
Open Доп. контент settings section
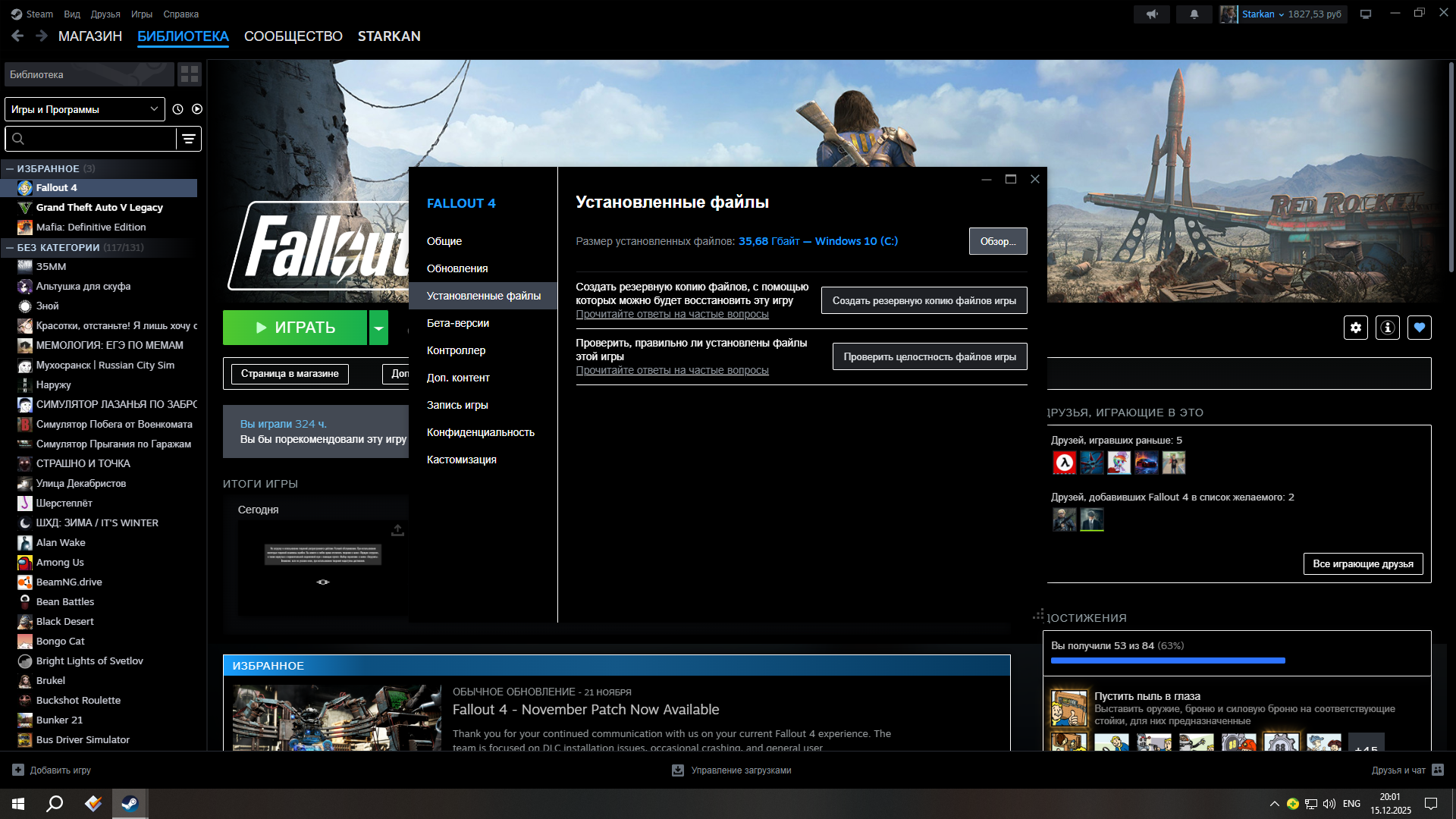483,378
